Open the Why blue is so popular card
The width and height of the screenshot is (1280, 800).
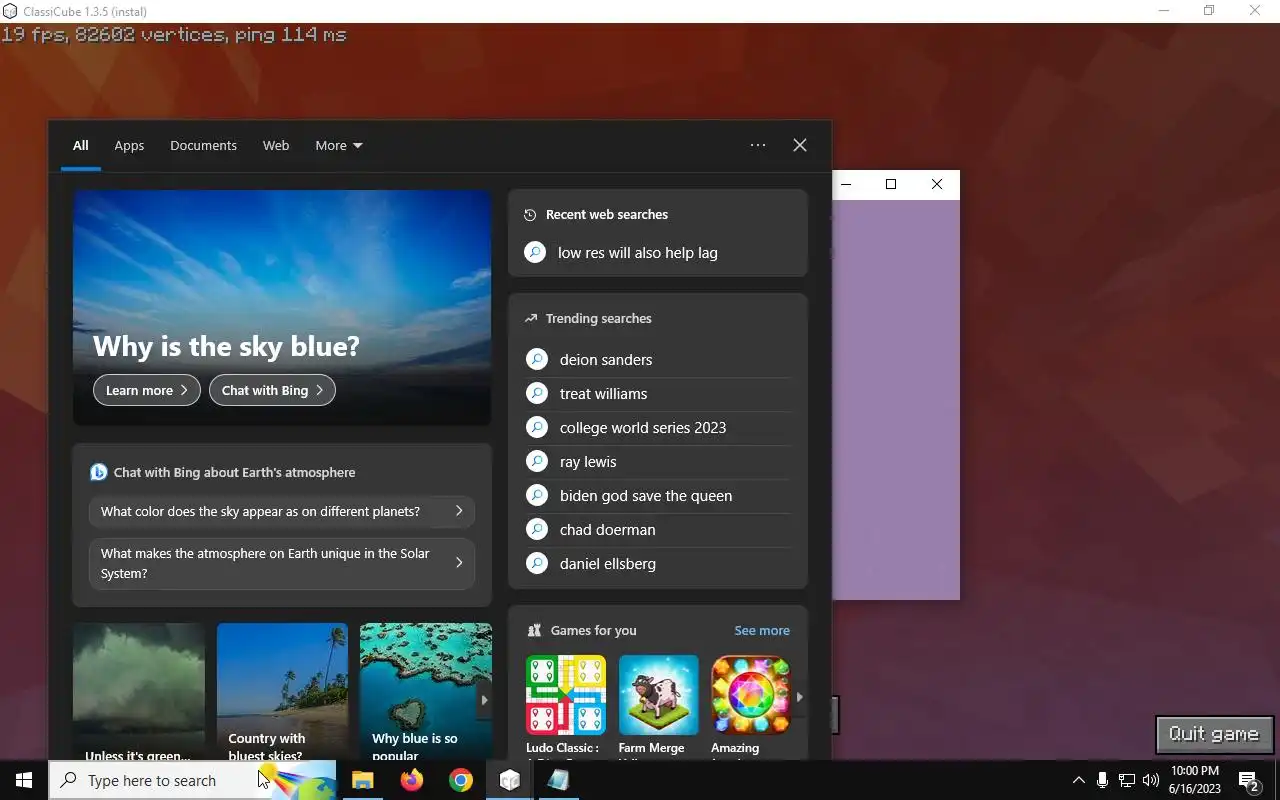coord(425,691)
